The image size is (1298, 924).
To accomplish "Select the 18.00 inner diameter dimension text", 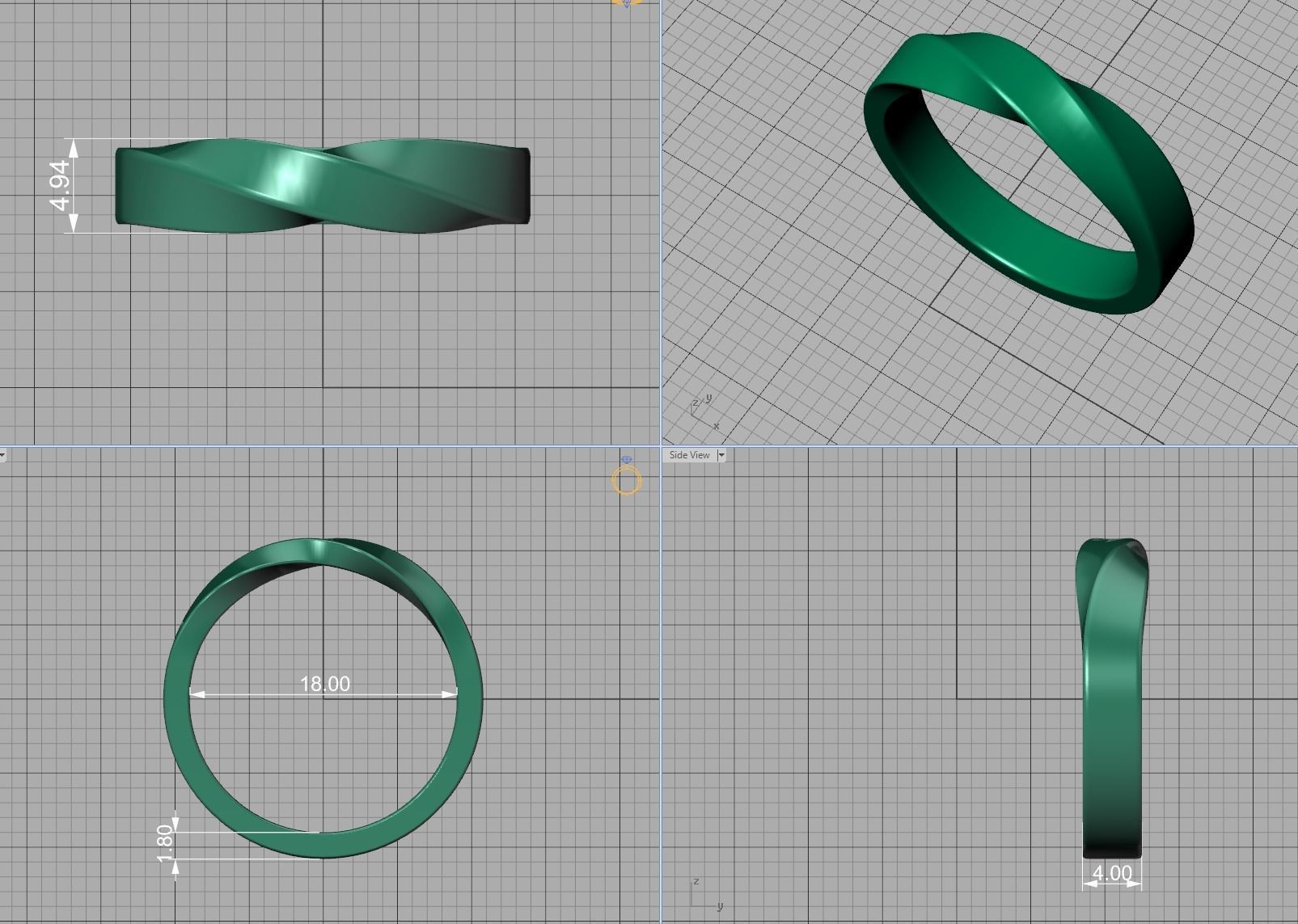I will pos(324,684).
